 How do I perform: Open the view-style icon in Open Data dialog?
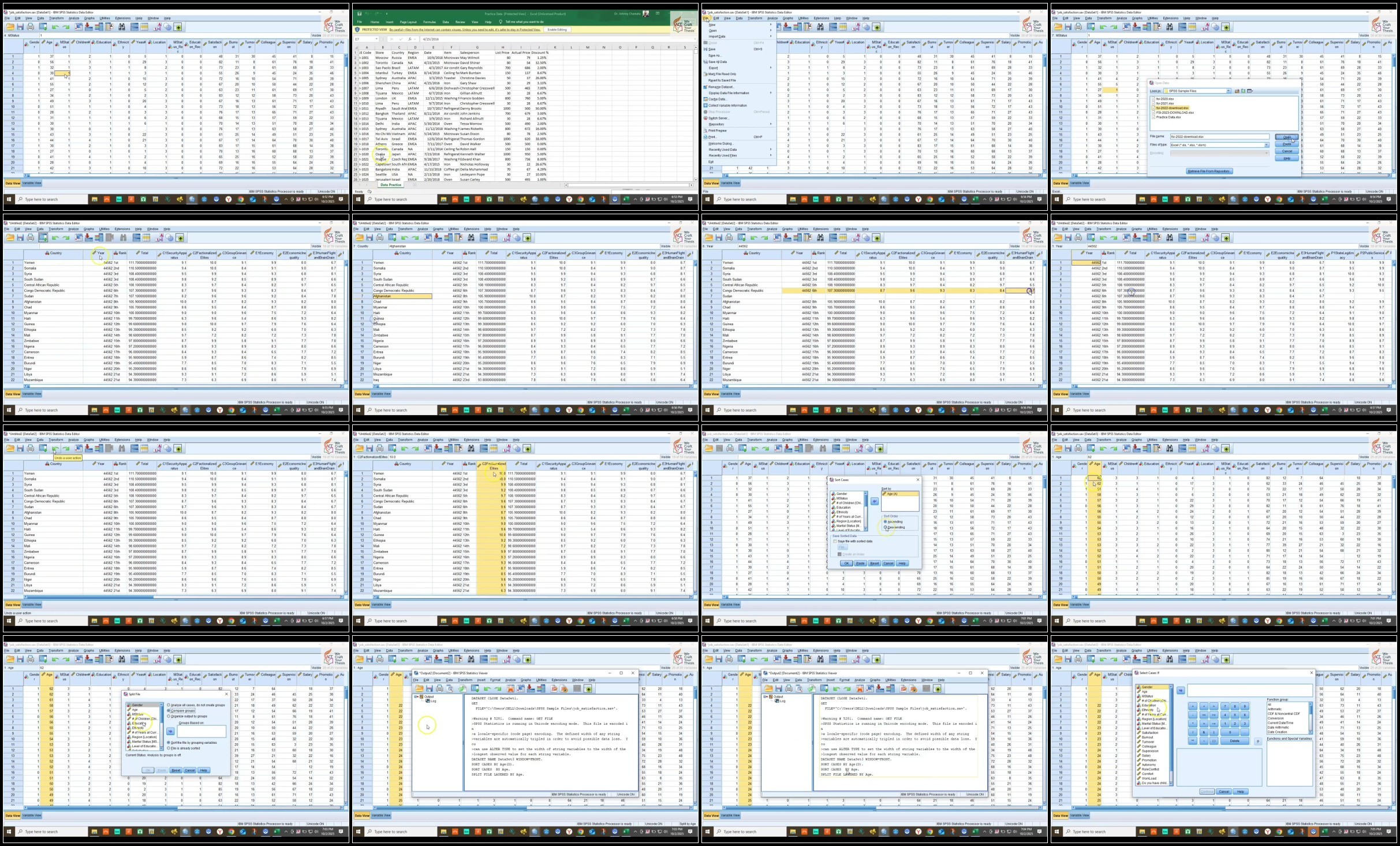point(1250,91)
